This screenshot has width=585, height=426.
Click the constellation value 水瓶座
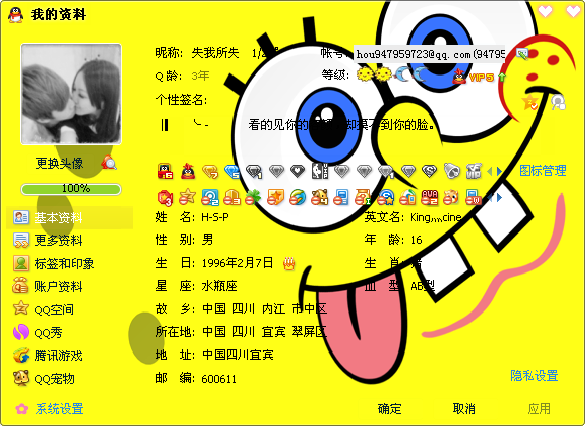click(x=219, y=286)
